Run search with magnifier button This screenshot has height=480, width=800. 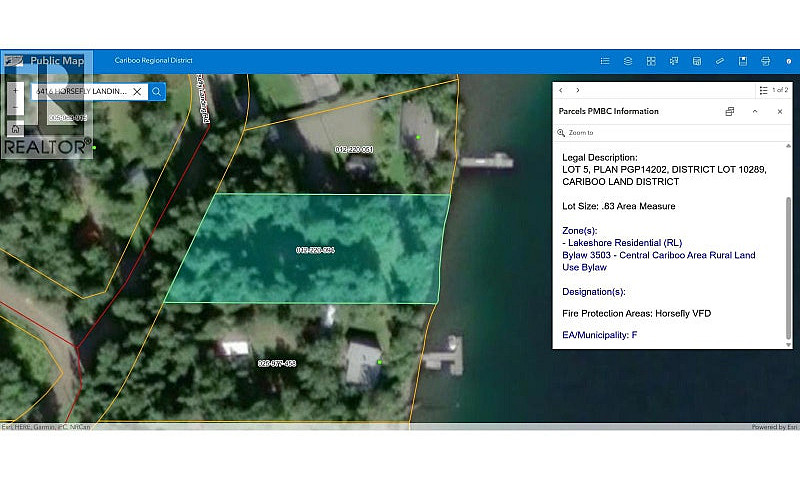tap(157, 91)
